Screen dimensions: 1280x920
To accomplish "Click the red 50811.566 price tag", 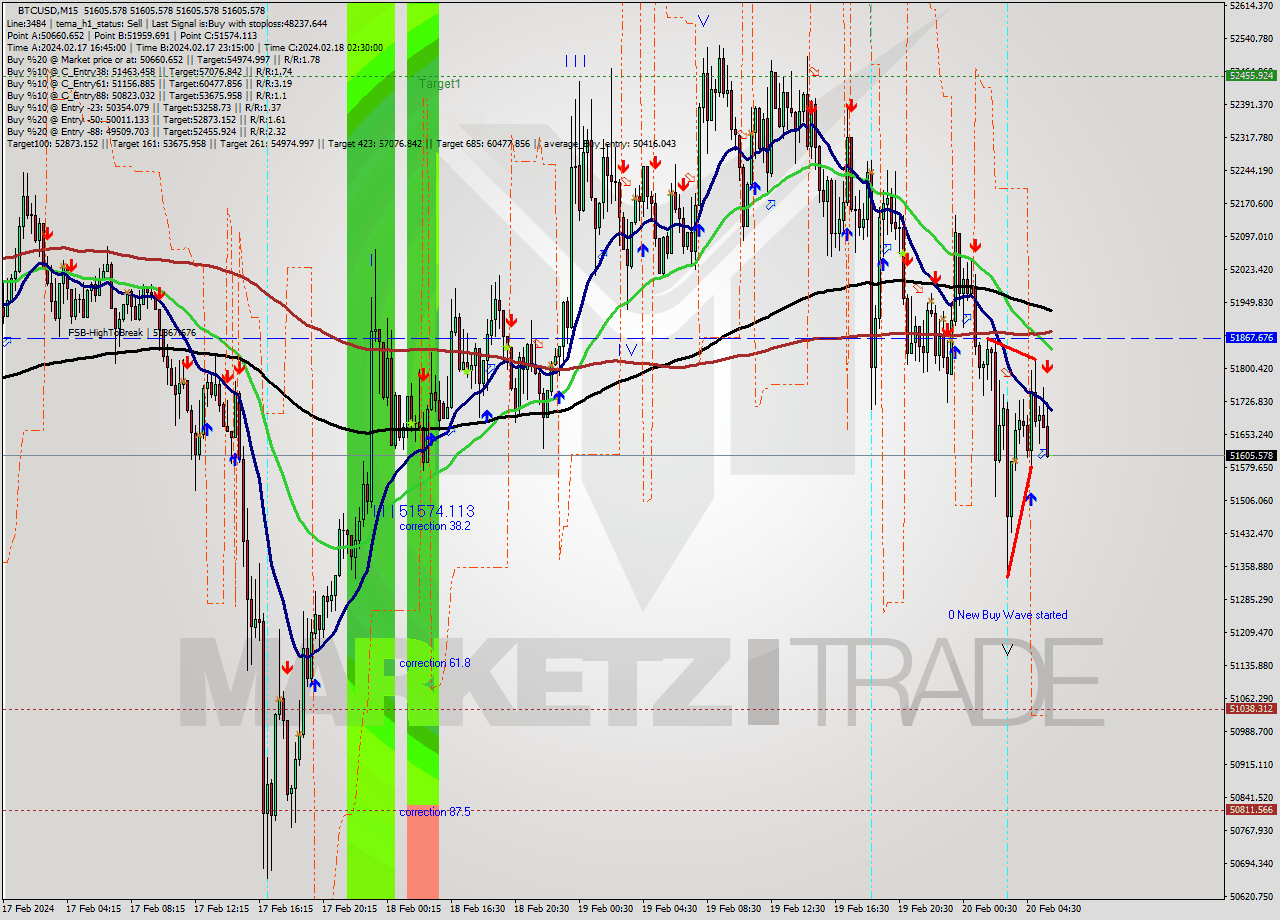I will [1250, 810].
